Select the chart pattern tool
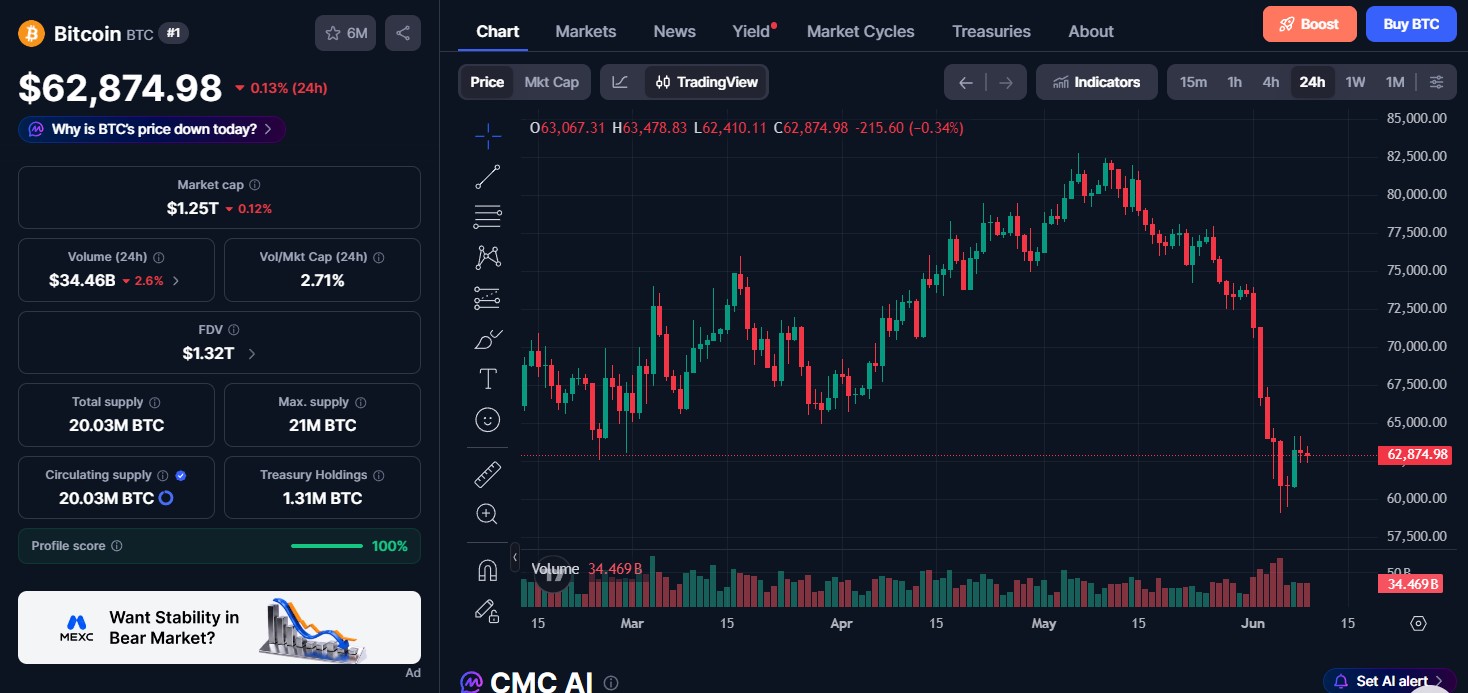The height and width of the screenshot is (693, 1468). [488, 257]
